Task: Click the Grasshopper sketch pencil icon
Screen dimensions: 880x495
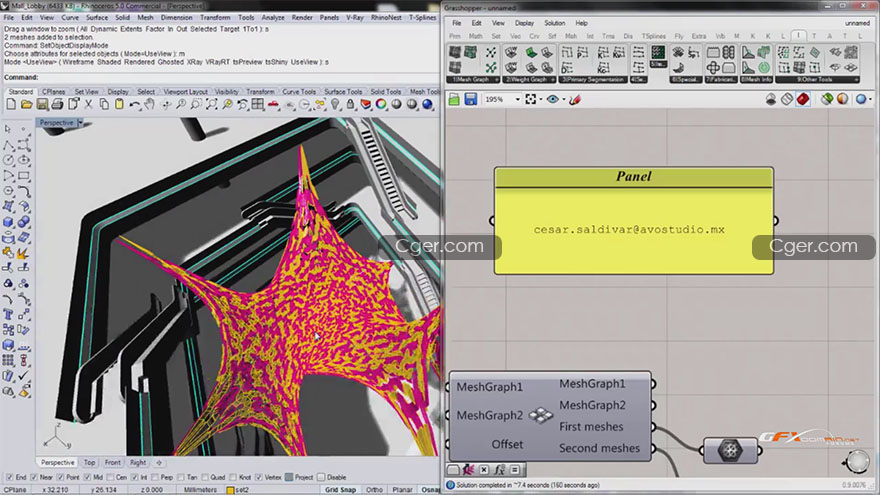Action: point(575,100)
